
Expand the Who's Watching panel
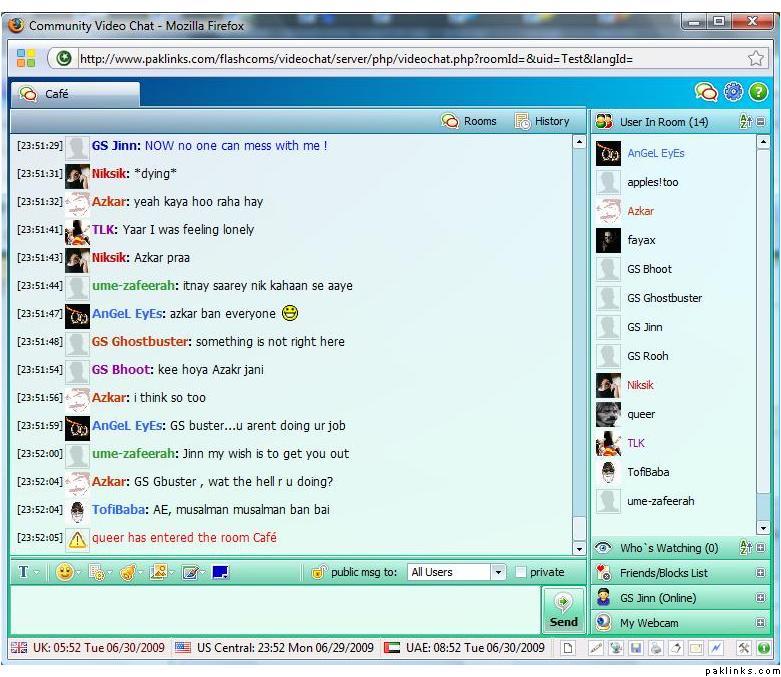pos(761,548)
